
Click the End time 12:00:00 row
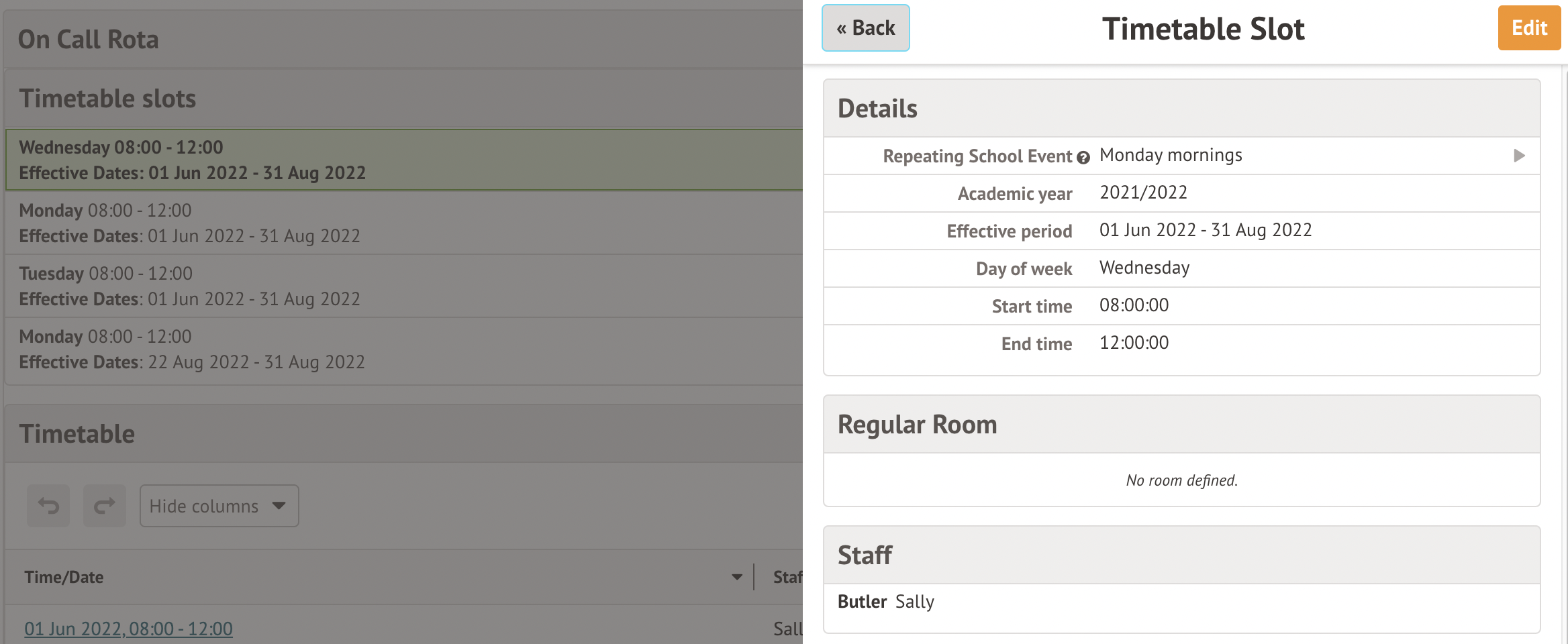coord(1181,343)
